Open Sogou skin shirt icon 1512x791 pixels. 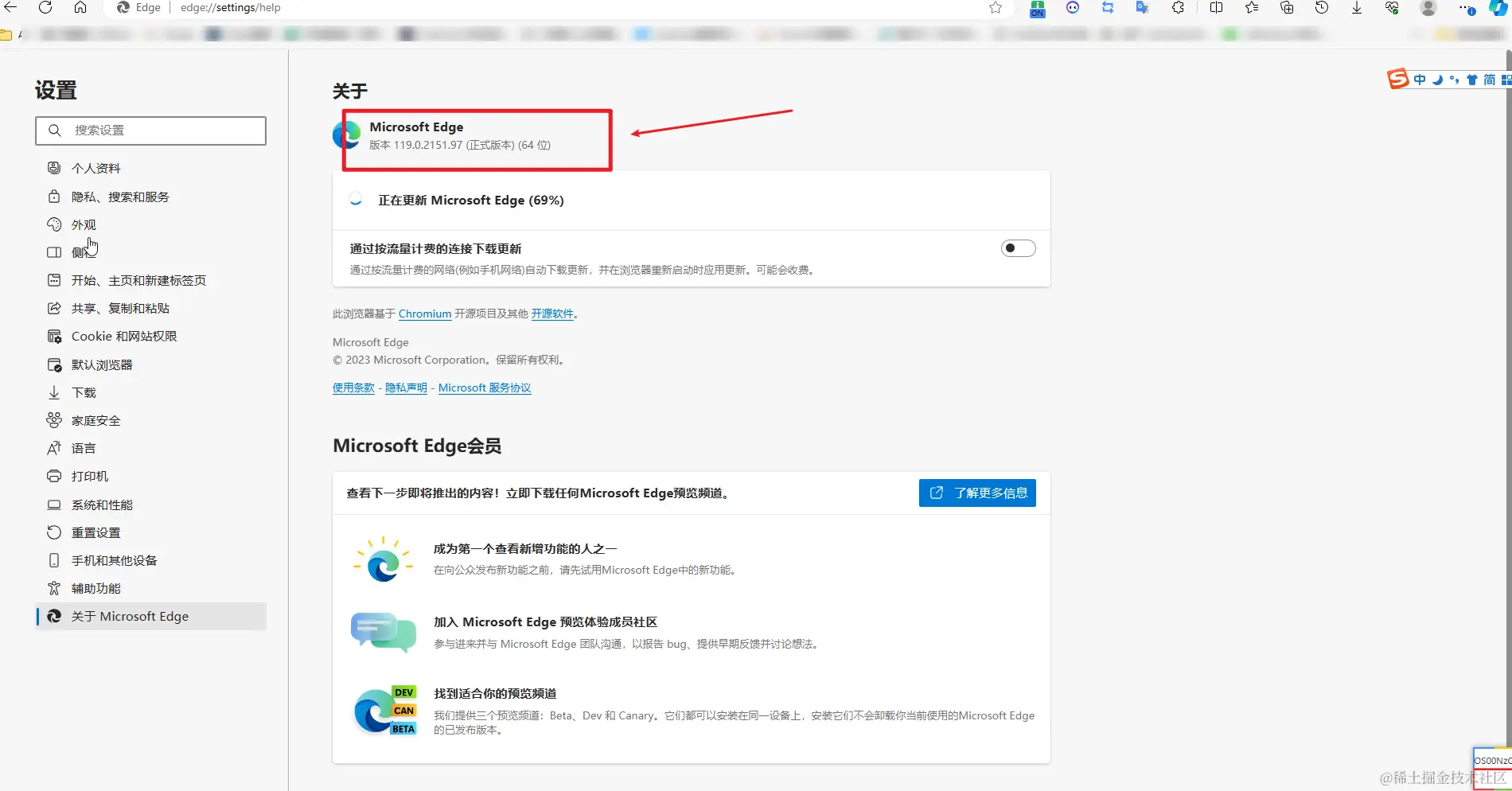pos(1472,80)
